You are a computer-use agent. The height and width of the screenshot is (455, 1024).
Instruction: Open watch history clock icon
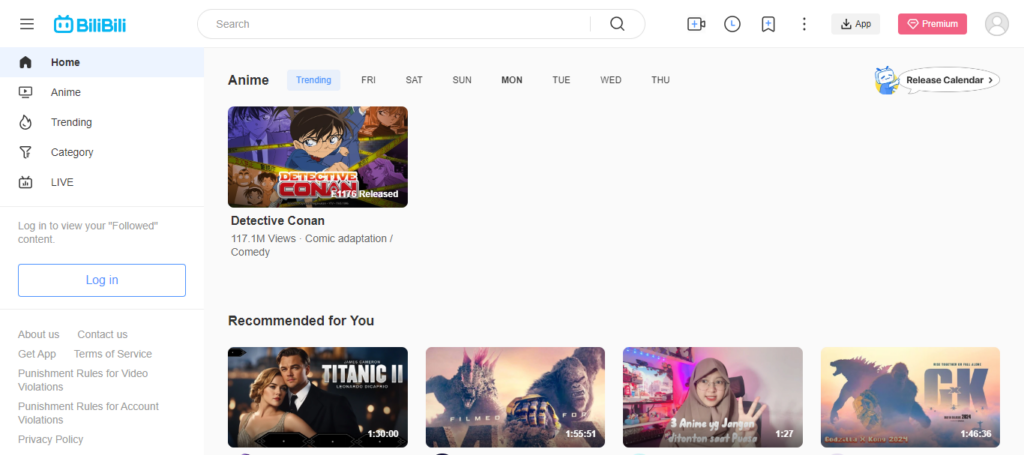tap(732, 24)
